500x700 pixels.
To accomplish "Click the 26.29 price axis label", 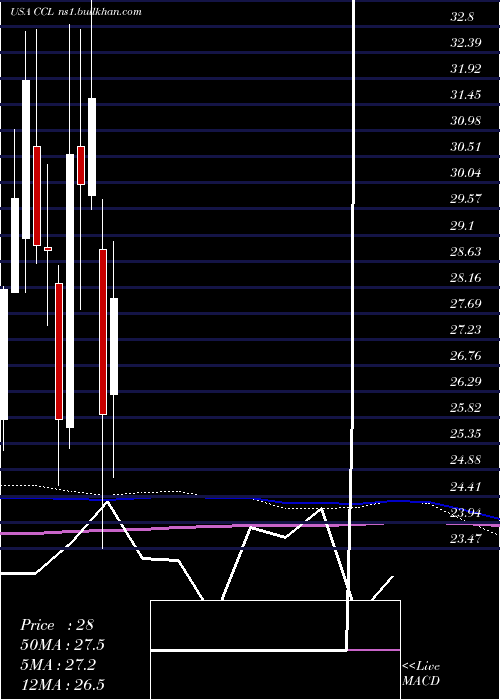I will coord(466,382).
